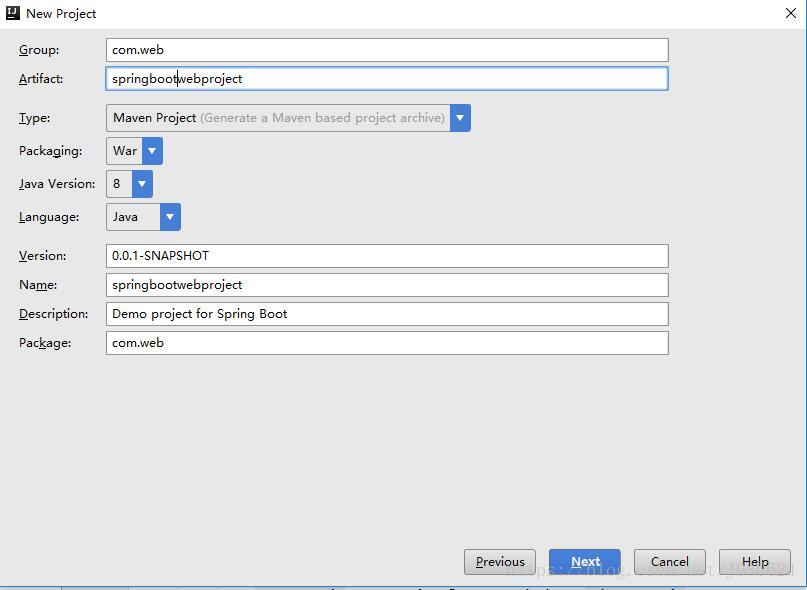Click the Package field at the bottom
Viewport: 807px width, 590px height.
[387, 343]
